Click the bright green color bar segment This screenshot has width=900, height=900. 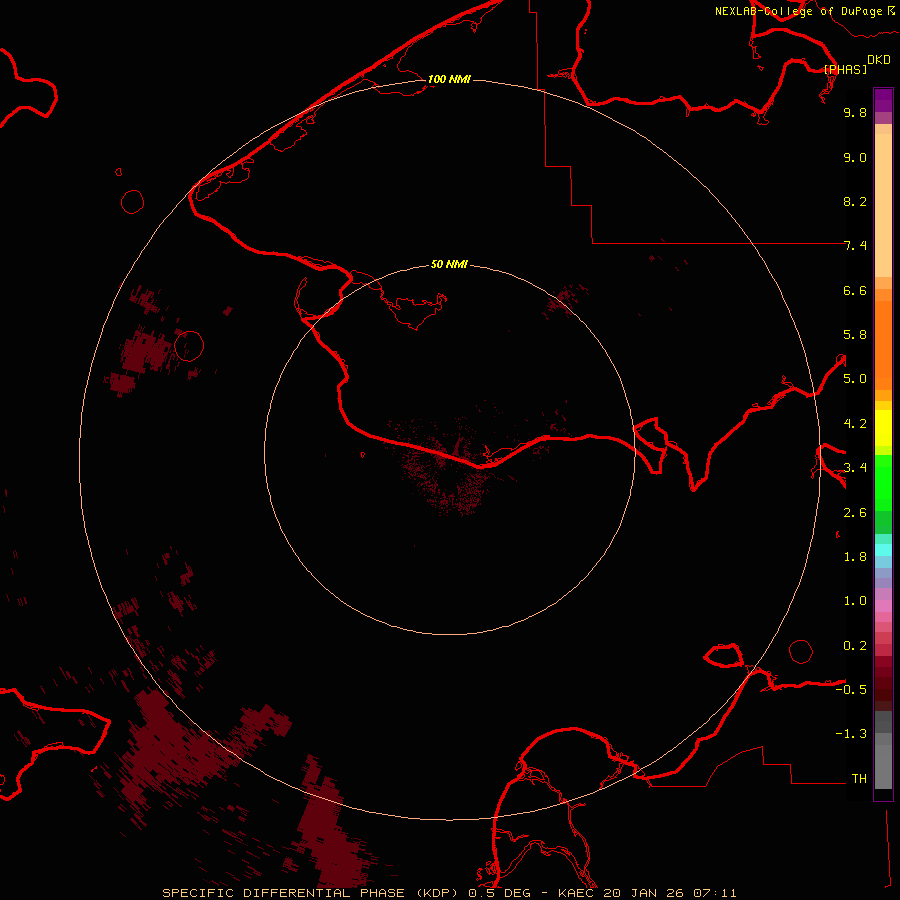(883, 485)
